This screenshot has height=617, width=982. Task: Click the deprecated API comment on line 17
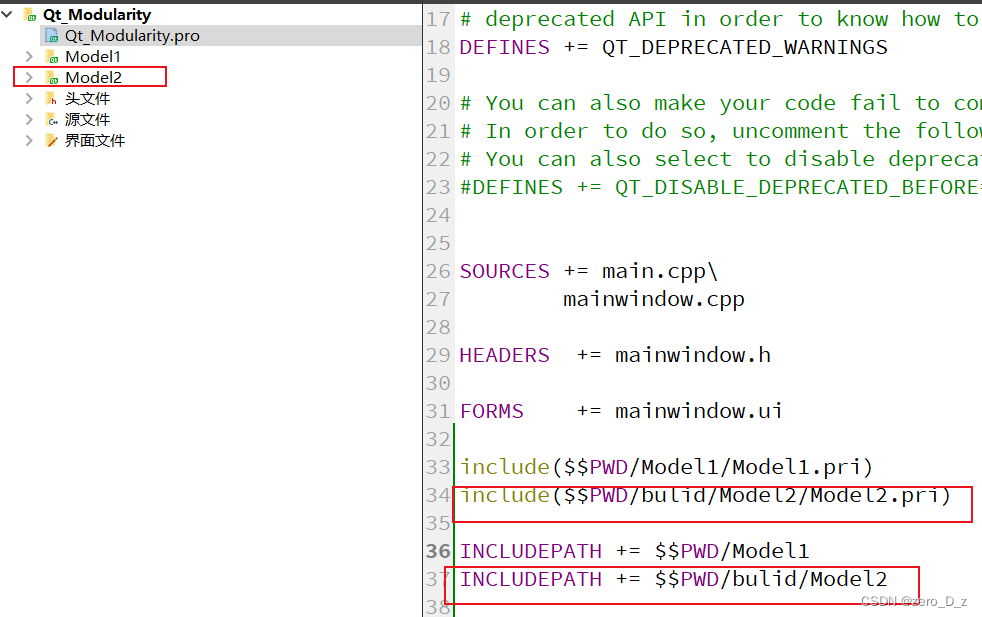click(x=720, y=19)
